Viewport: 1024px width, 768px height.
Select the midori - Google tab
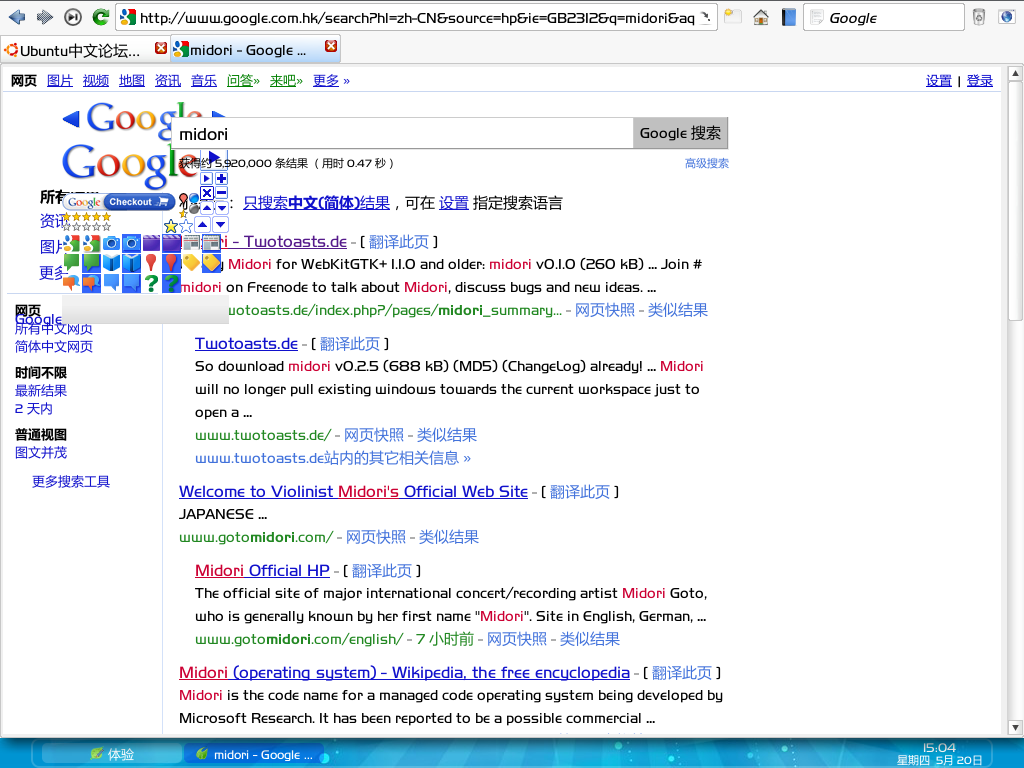pyautogui.click(x=255, y=48)
